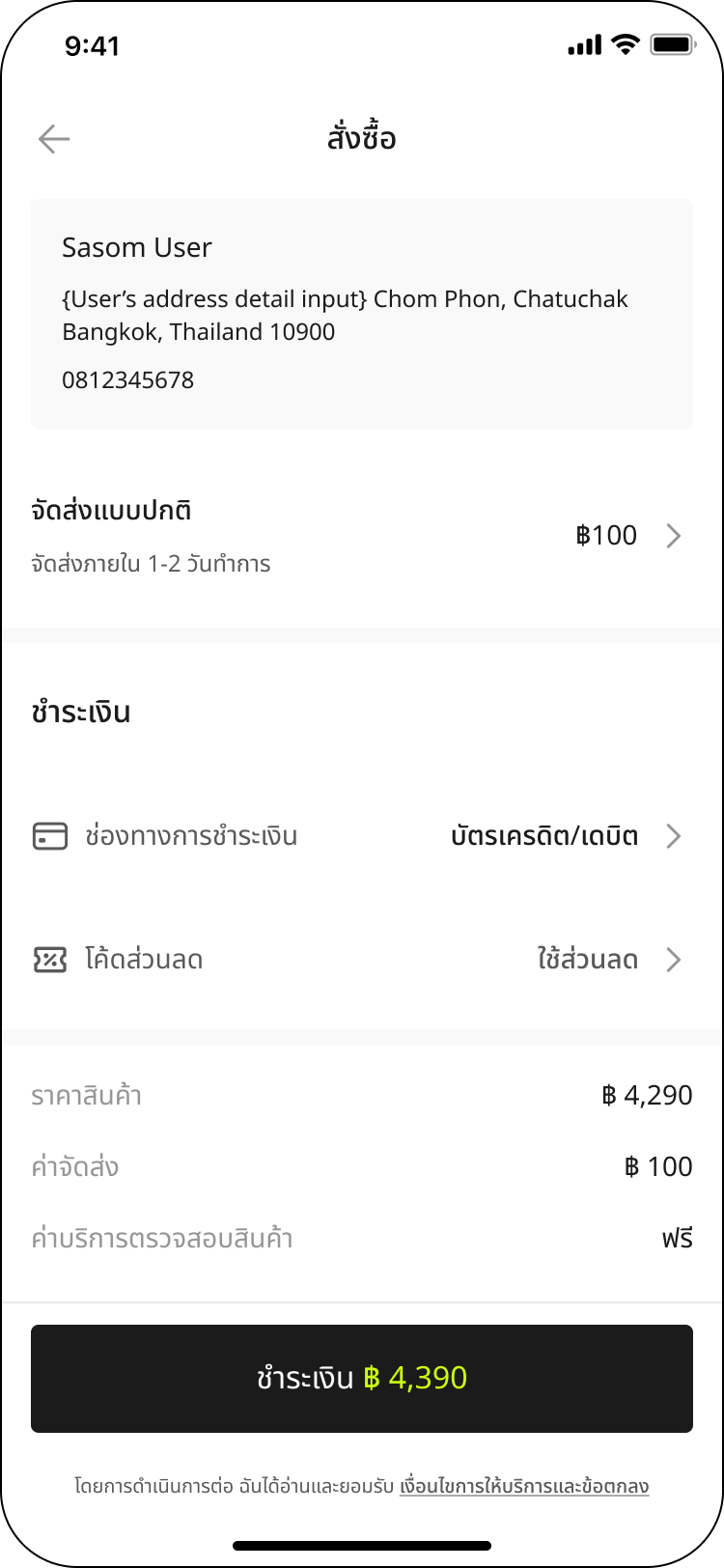Tap the back arrow icon
724x1568 pixels.
tap(54, 139)
